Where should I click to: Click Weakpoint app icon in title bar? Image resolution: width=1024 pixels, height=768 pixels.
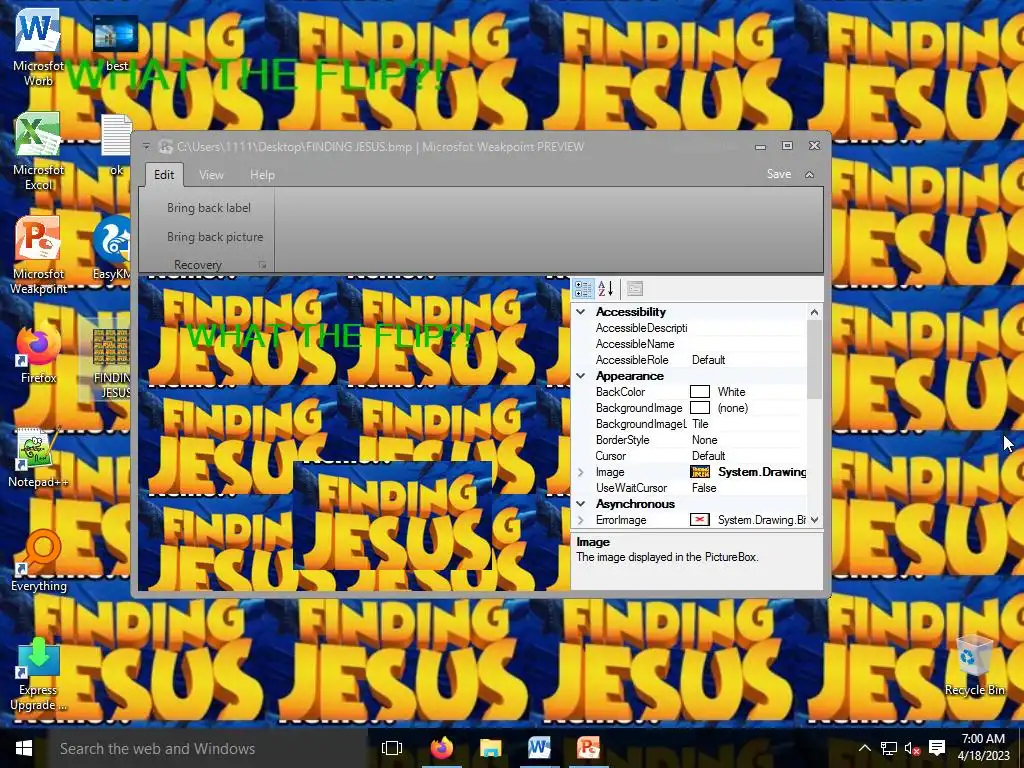coord(166,146)
